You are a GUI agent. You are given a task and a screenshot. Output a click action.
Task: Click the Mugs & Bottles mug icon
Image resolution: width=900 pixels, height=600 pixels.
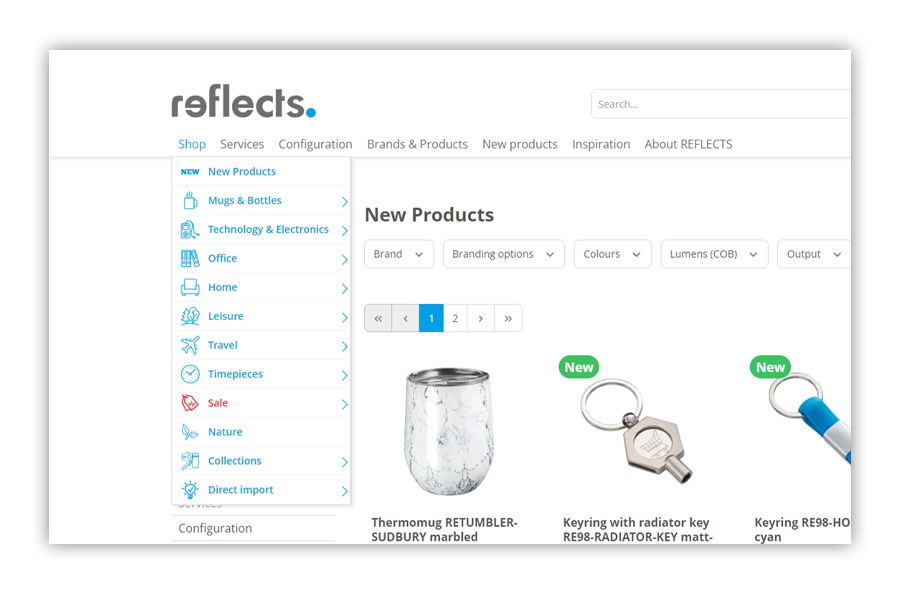[x=190, y=200]
